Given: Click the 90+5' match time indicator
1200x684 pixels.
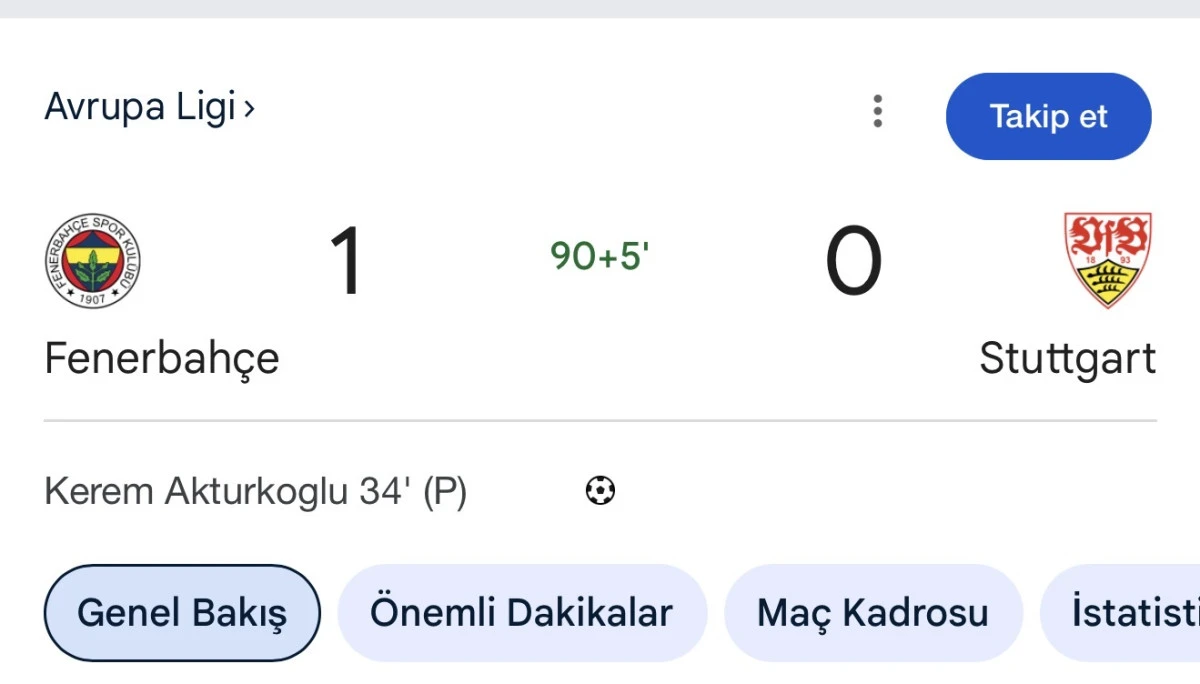Looking at the screenshot, I should [x=600, y=257].
